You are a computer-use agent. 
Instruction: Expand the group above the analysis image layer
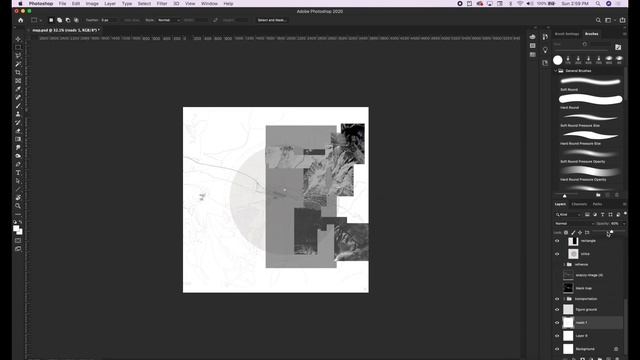564,264
